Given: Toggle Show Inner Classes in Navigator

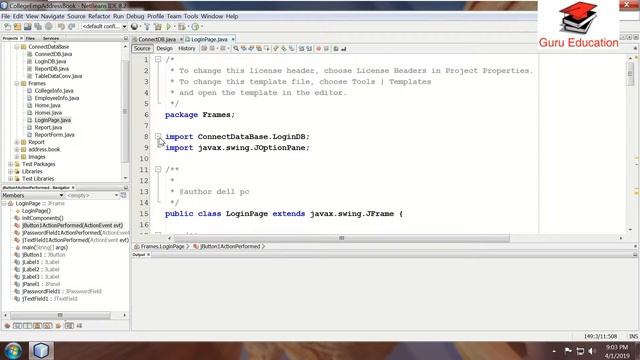Looking at the screenshot, I should [48, 326].
